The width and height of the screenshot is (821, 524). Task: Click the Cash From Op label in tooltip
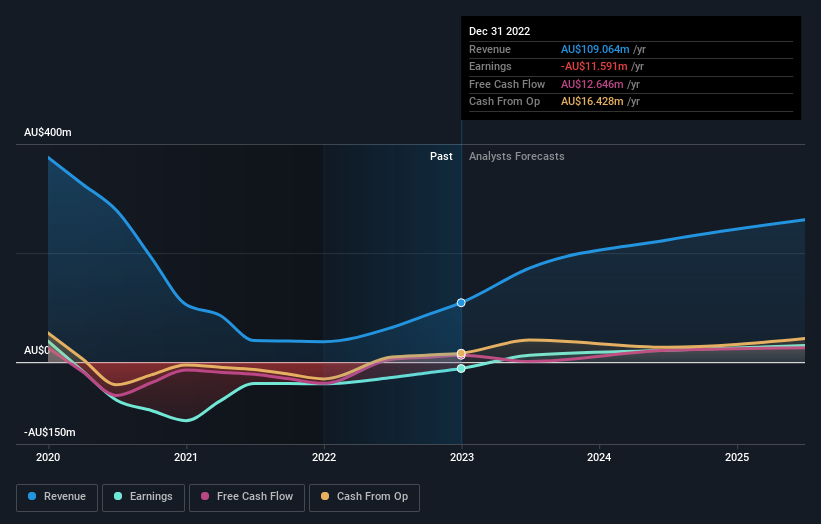pyautogui.click(x=504, y=102)
